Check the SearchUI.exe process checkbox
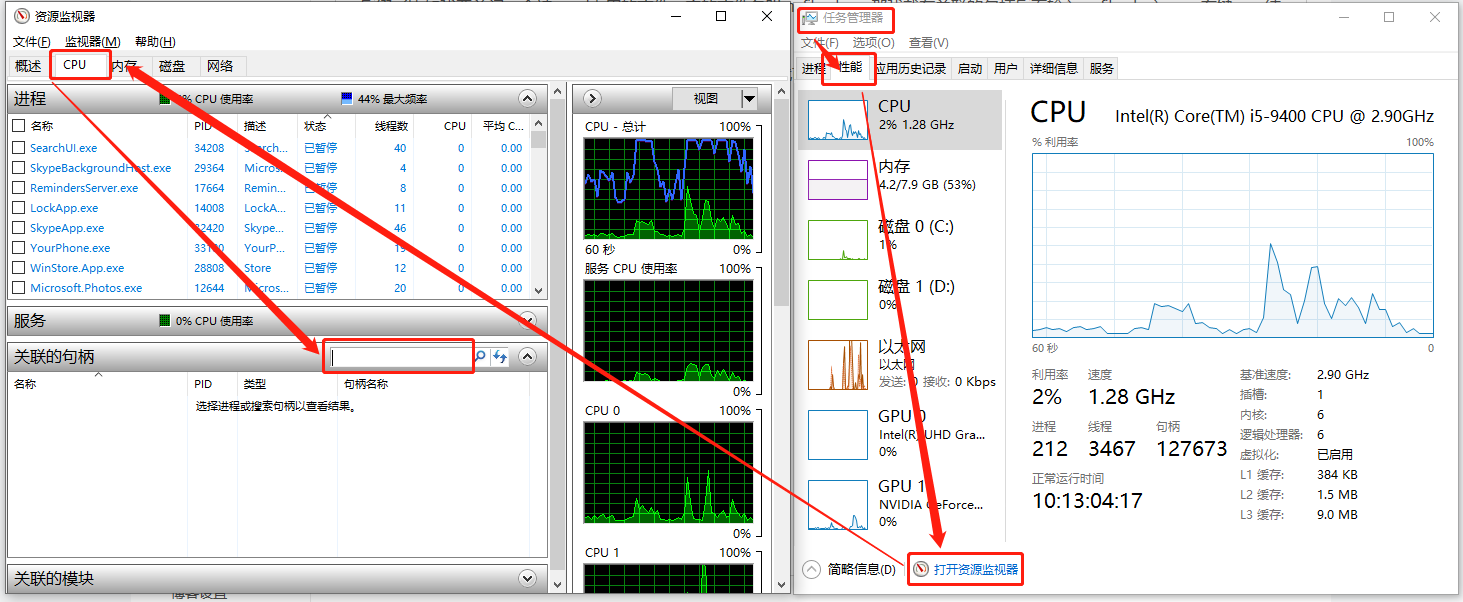The height and width of the screenshot is (602, 1463). [18, 148]
